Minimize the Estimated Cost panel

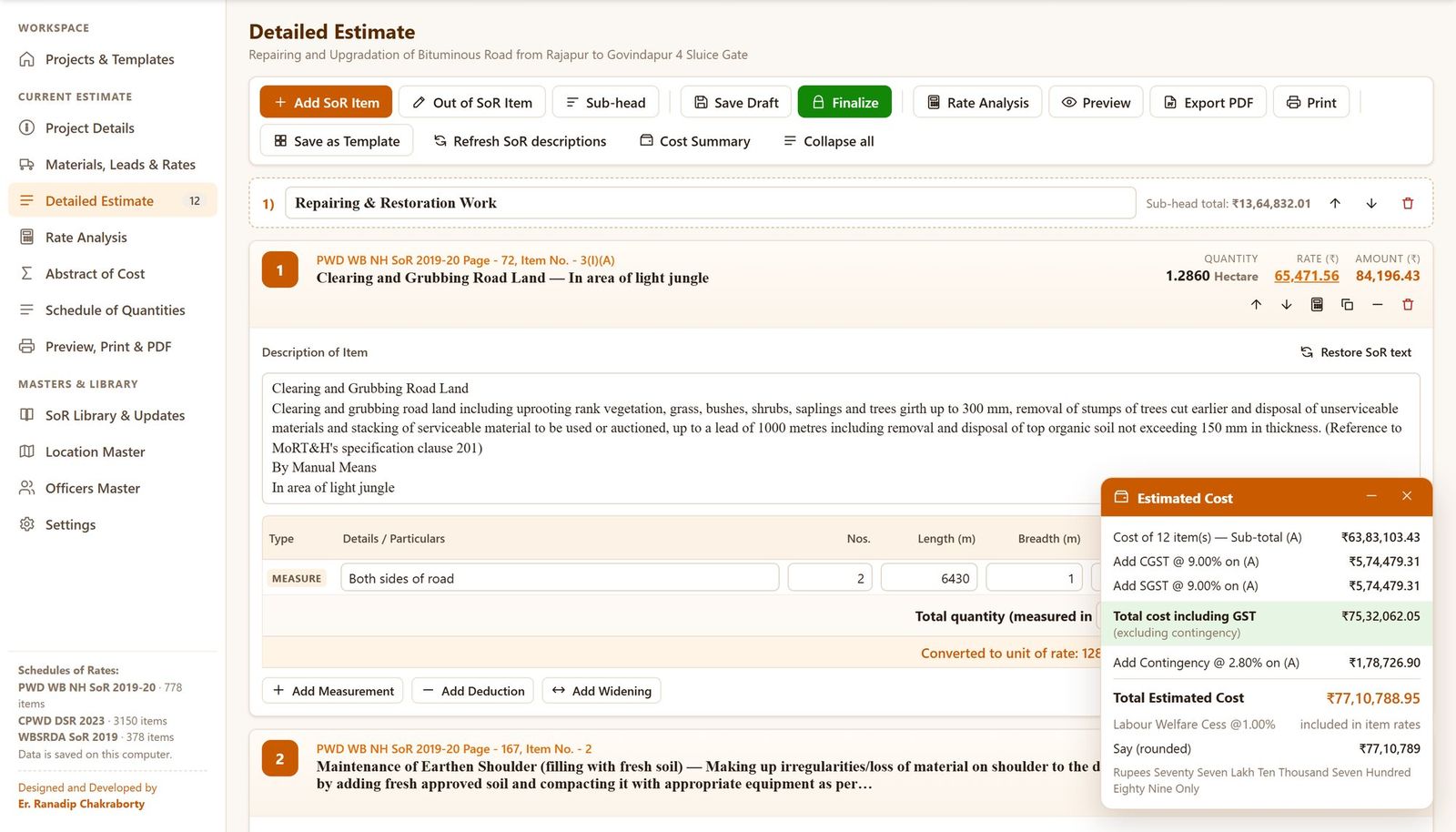[1371, 496]
